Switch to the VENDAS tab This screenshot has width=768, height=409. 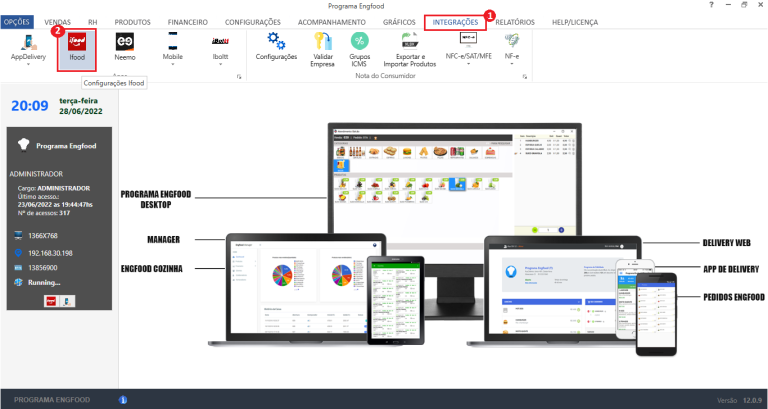tap(57, 22)
